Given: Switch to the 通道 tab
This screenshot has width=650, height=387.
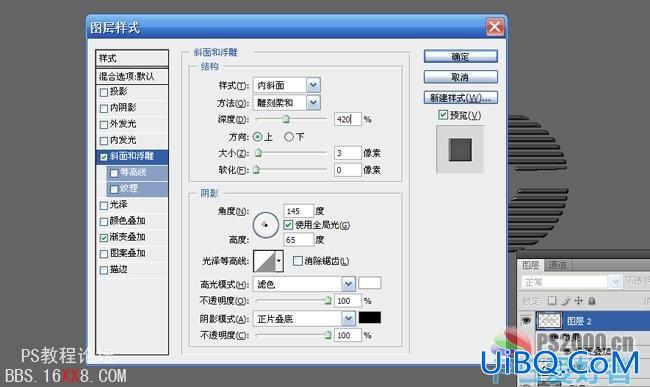Looking at the screenshot, I should (557, 265).
